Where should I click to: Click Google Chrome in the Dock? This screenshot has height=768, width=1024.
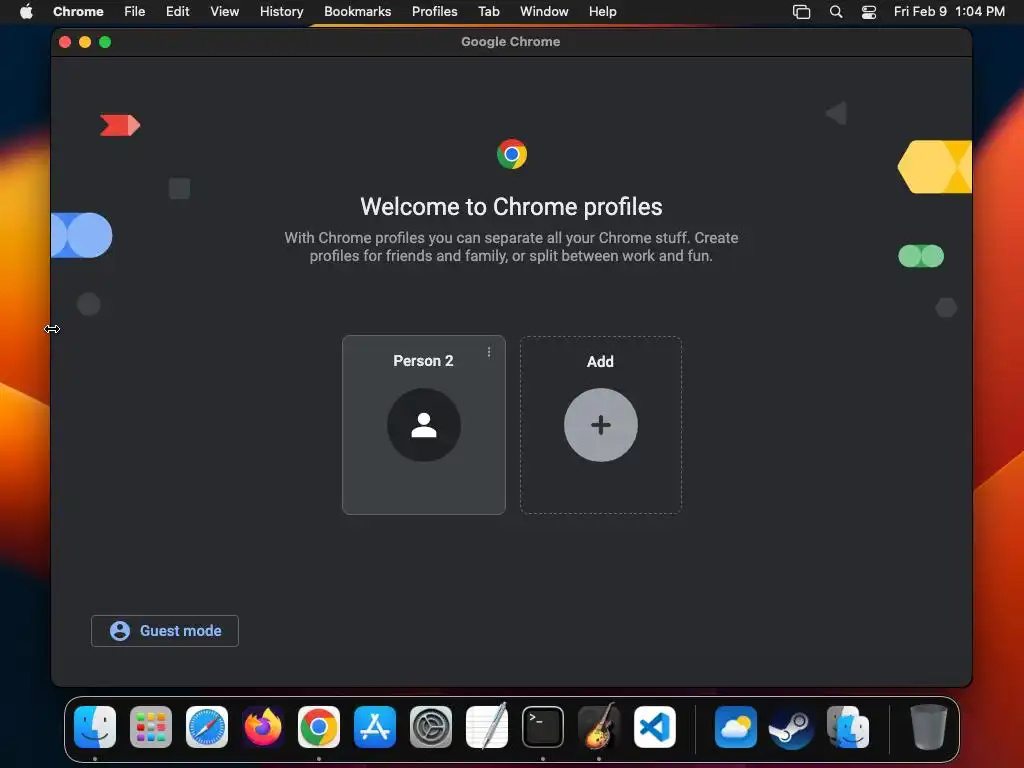point(319,727)
